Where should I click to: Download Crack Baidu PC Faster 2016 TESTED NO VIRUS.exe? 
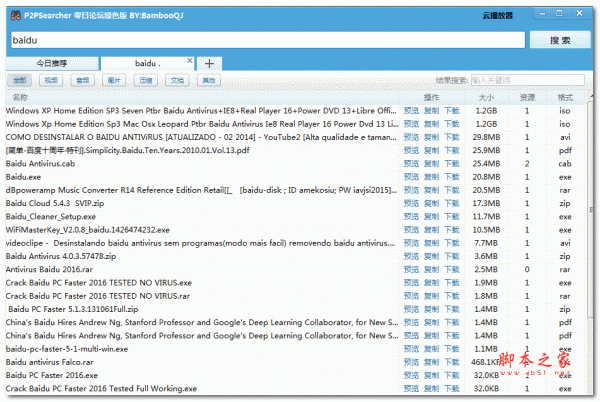pyautogui.click(x=452, y=283)
